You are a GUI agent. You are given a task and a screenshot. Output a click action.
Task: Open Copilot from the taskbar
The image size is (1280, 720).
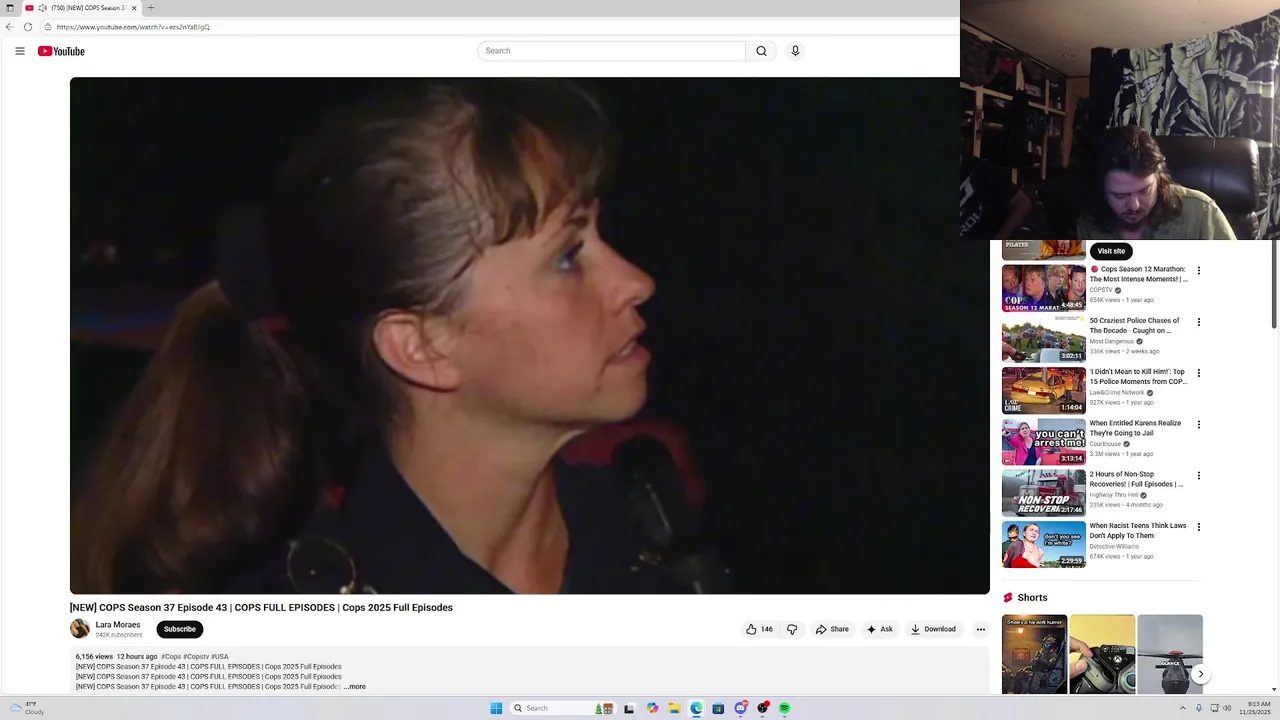(x=652, y=708)
